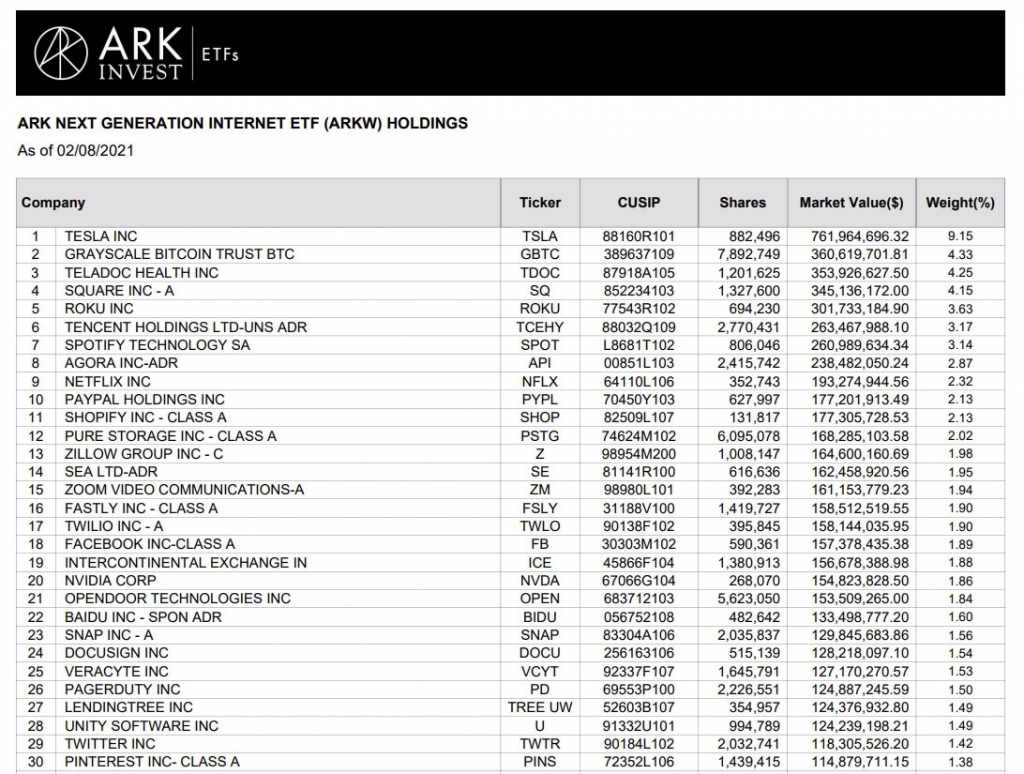1024x774 pixels.
Task: Click the ROKU ticker cell
Action: (540, 309)
